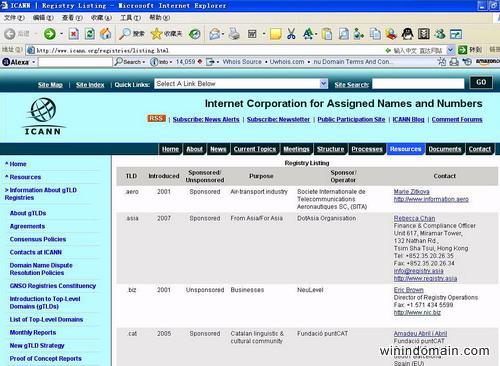Click the QQ penguin toolbar icon
This screenshot has height=366, width=500.
click(407, 34)
